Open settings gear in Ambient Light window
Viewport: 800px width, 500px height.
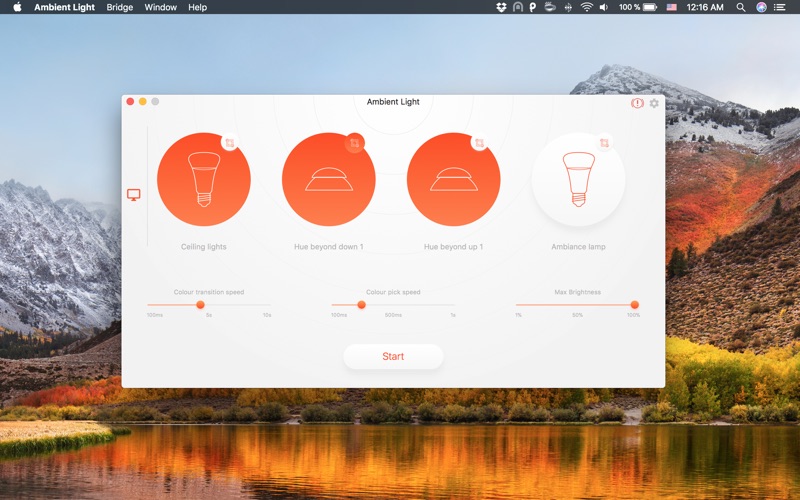(x=654, y=103)
